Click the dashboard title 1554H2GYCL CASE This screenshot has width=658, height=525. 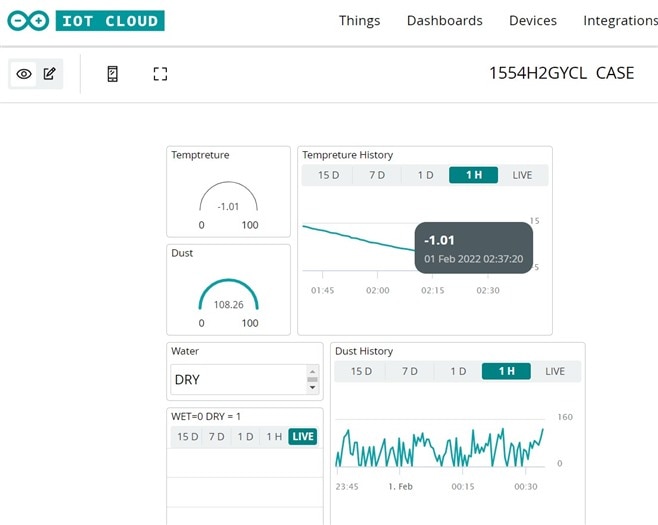pos(561,73)
